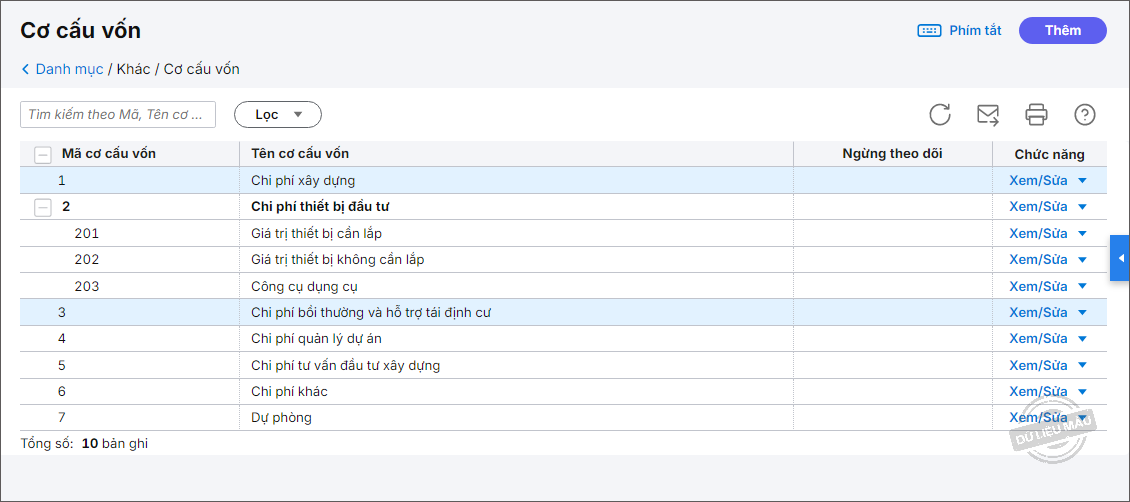The width and height of the screenshot is (1130, 502).
Task: Open dropdown arrow for Công cụ dụng cụ row
Action: 1082,287
